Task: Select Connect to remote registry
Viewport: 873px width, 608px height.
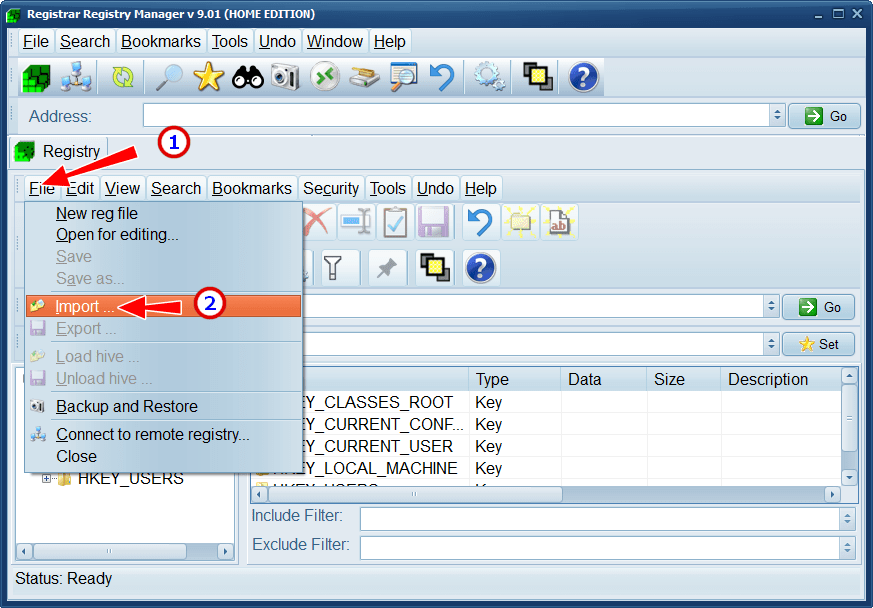Action: (152, 434)
